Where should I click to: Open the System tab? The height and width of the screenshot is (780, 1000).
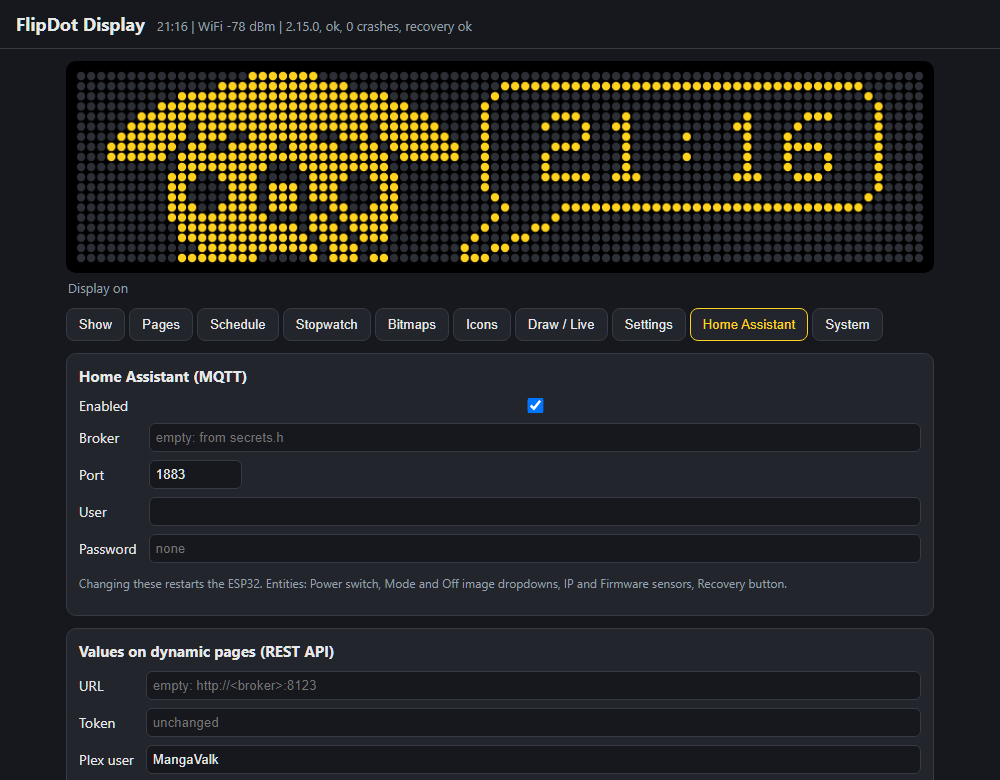point(847,325)
